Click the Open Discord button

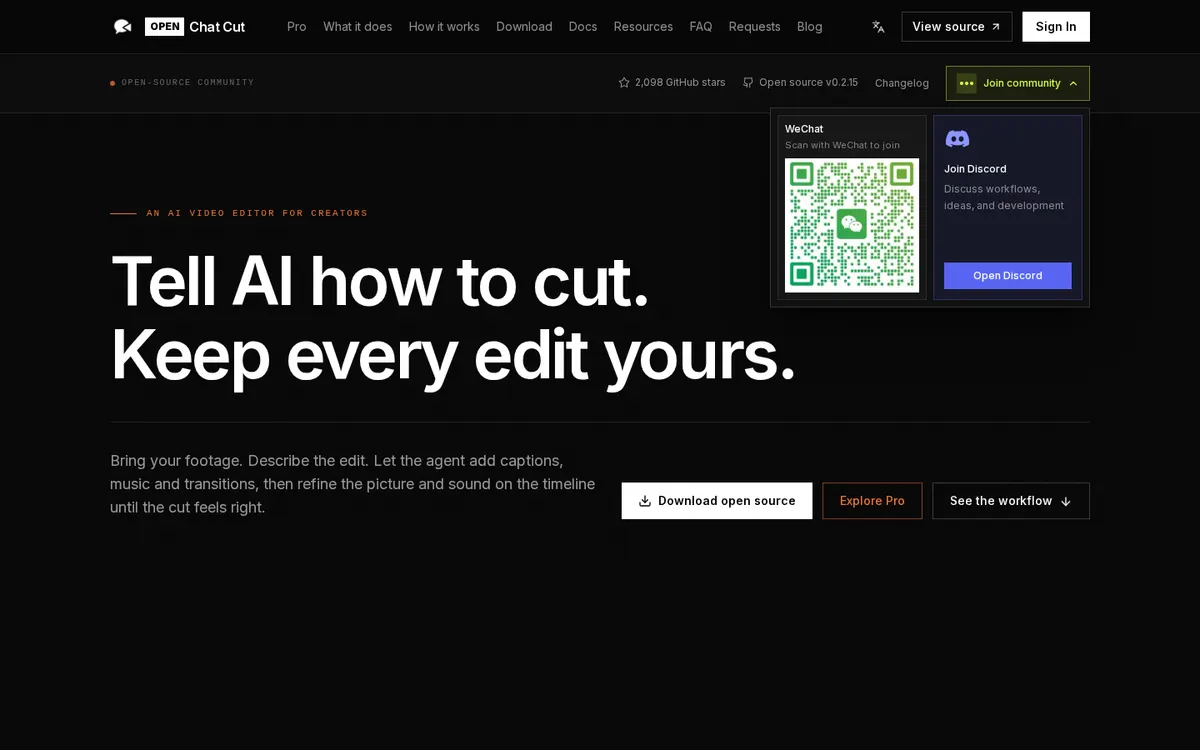coord(1008,276)
